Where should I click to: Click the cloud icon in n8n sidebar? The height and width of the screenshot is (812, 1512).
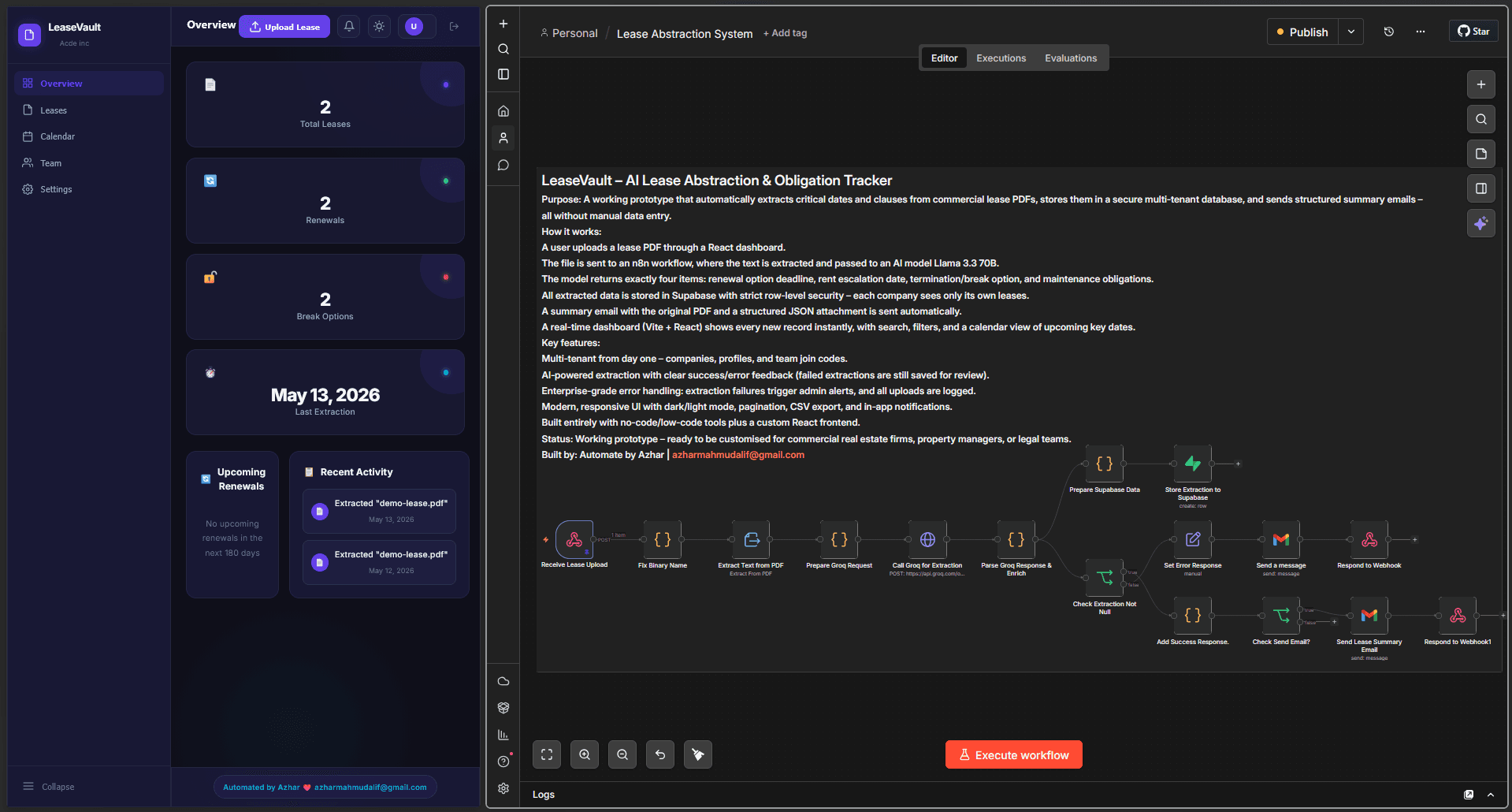click(x=503, y=681)
